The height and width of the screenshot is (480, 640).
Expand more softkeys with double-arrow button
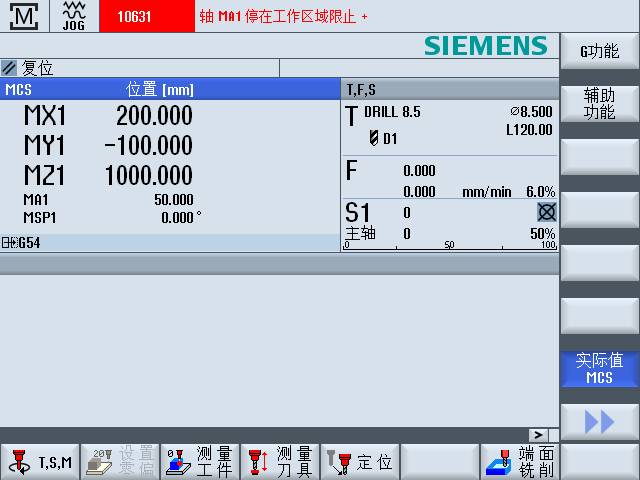click(599, 422)
